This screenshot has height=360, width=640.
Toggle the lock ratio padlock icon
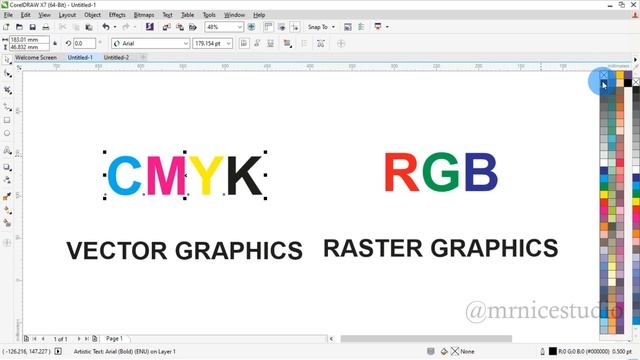[55, 43]
